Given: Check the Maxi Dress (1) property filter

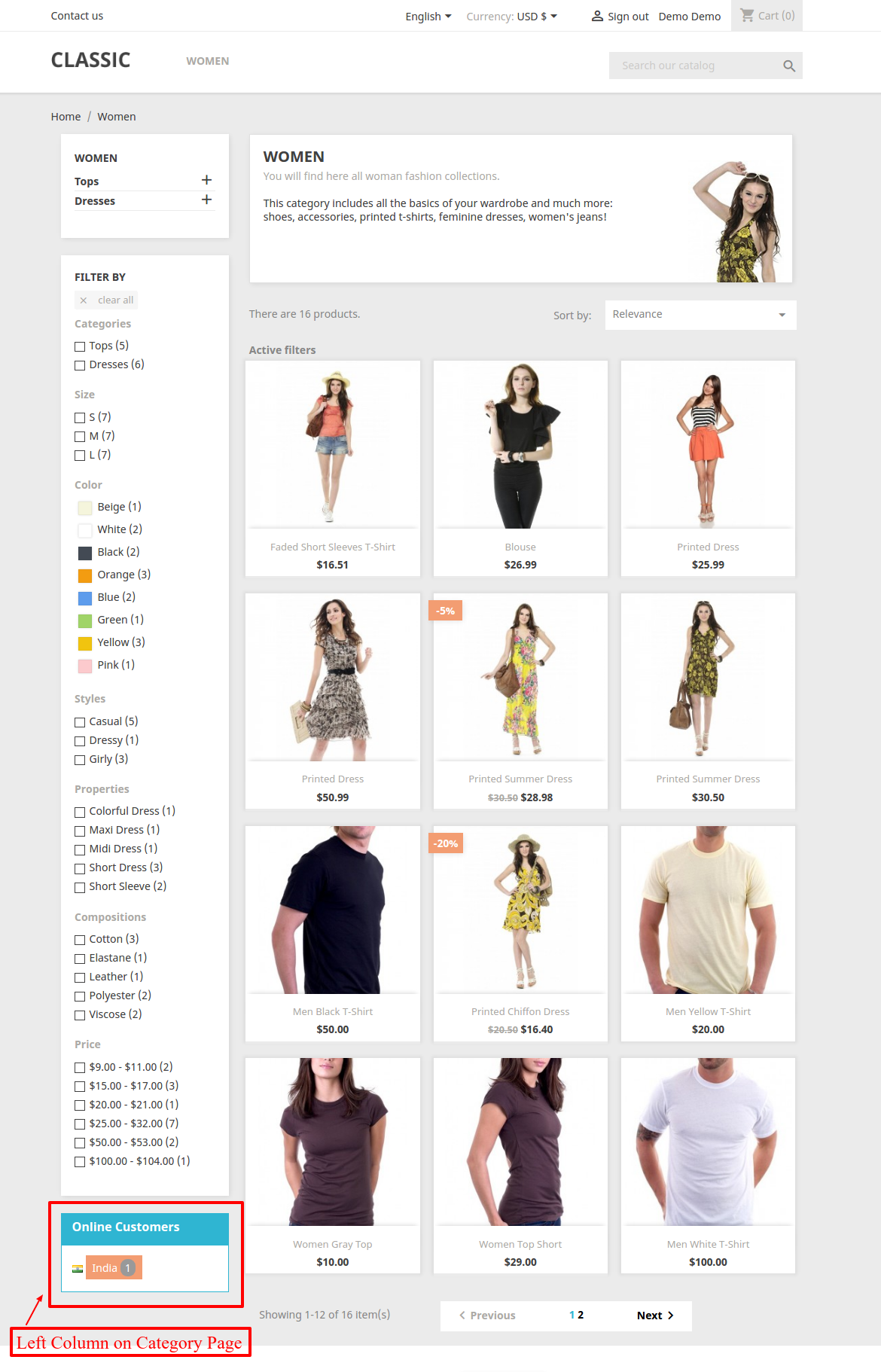Looking at the screenshot, I should point(80,831).
